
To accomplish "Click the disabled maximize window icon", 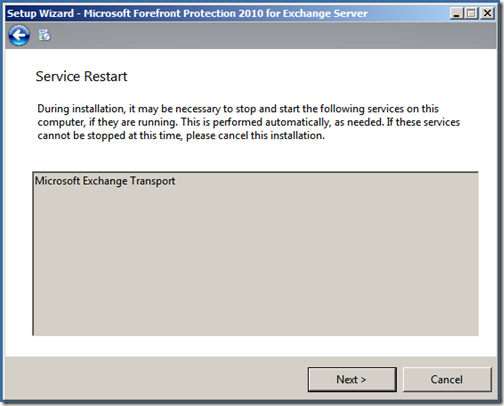I will [471, 13].
